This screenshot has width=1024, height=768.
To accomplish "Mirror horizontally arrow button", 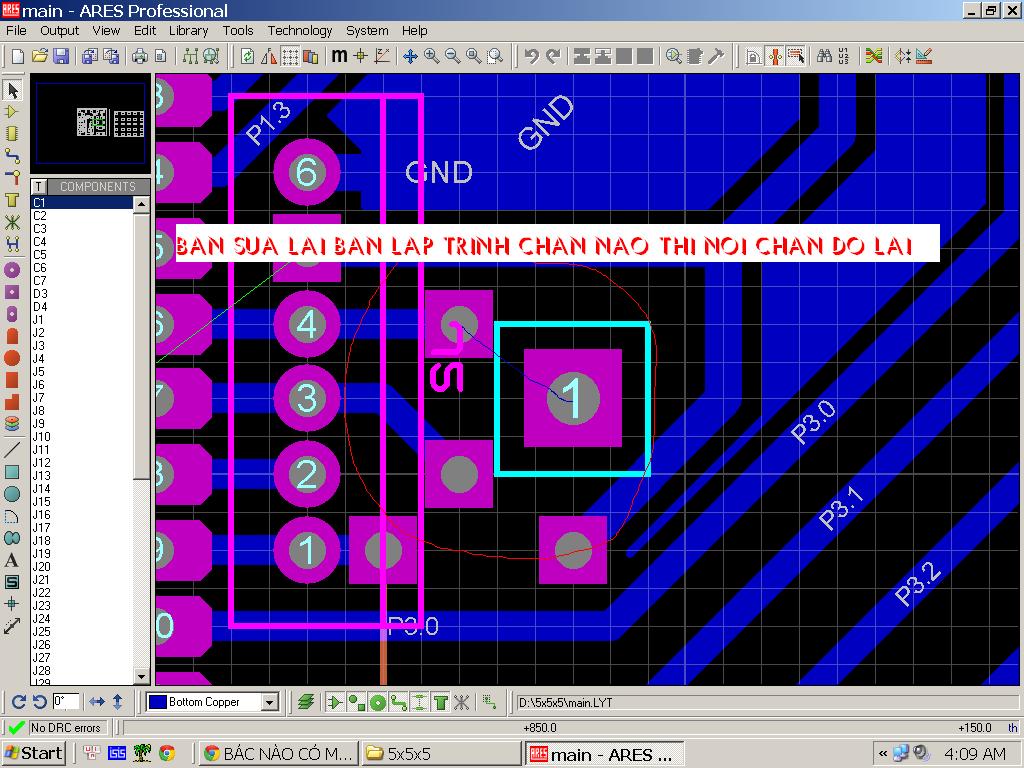I will click(x=97, y=702).
